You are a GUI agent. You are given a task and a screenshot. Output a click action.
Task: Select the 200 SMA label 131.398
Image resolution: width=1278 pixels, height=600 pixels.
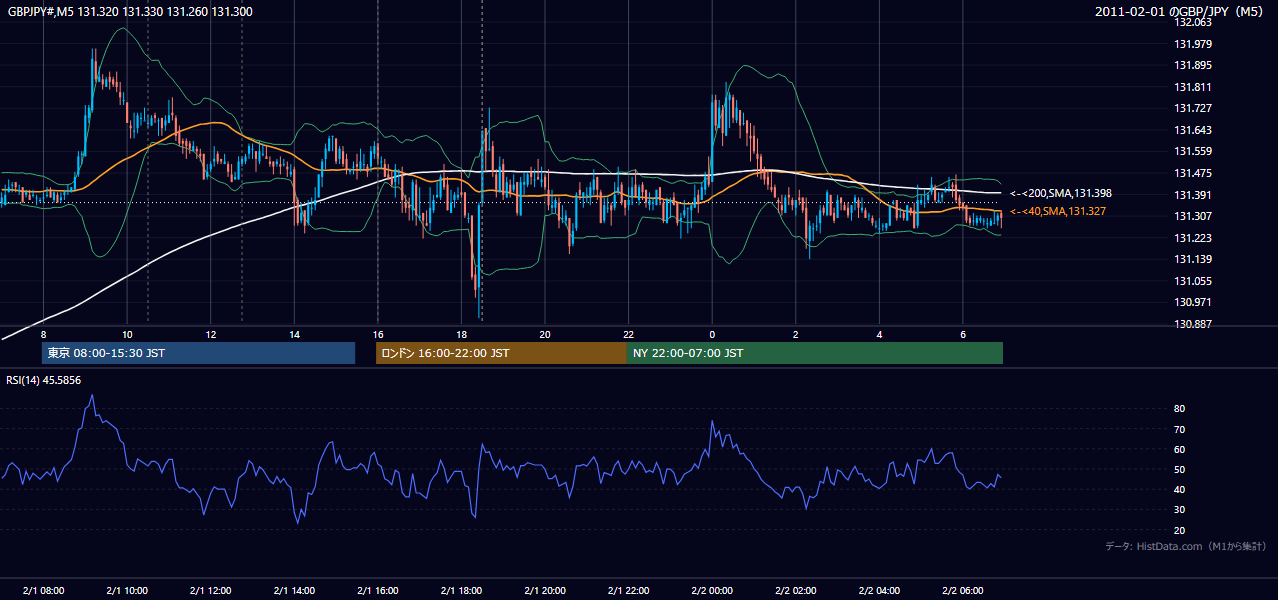[x=1061, y=193]
